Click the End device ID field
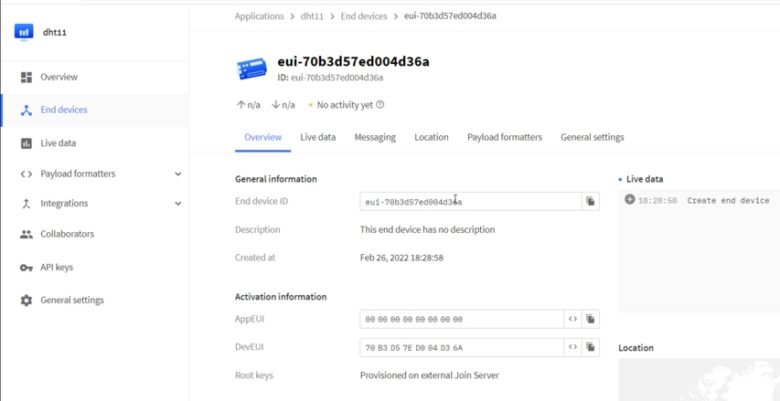 [471, 201]
